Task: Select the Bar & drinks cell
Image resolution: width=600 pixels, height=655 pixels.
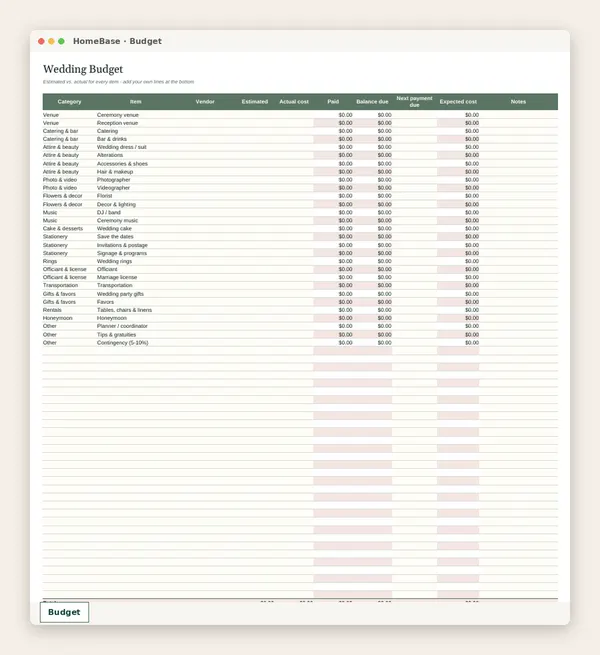Action: tap(135, 139)
